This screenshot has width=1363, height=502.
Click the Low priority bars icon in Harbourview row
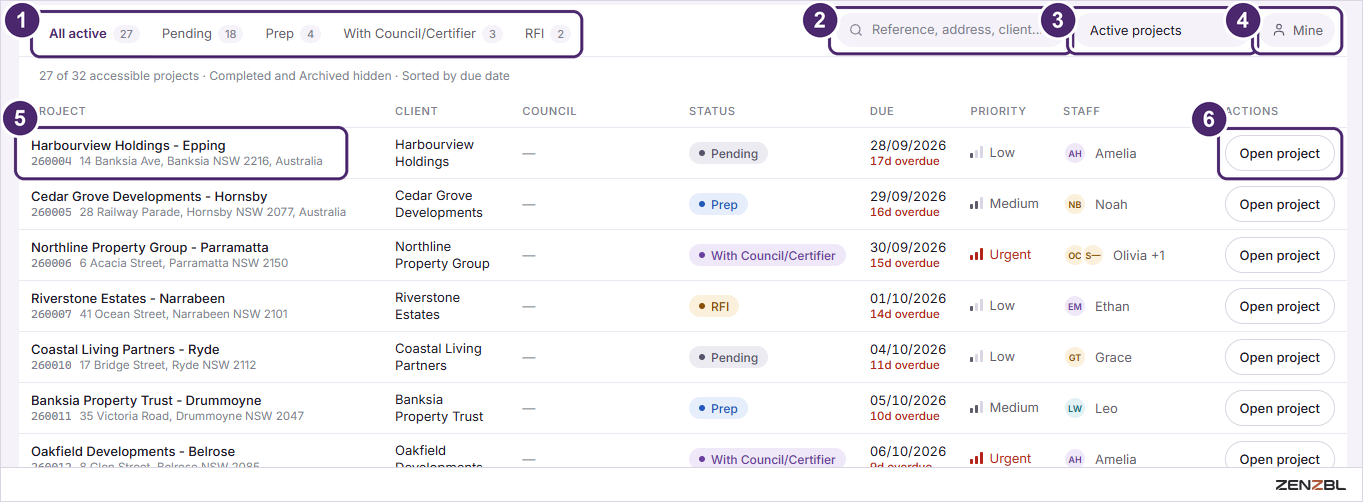pyautogui.click(x=977, y=153)
